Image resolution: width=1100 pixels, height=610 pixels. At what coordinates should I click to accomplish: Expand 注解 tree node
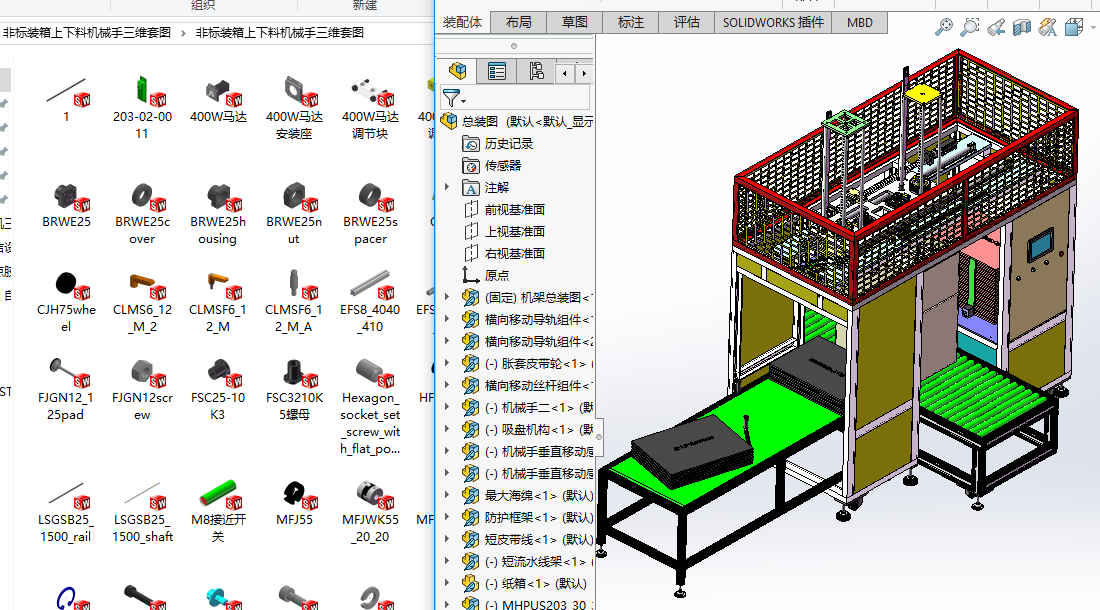[447, 187]
